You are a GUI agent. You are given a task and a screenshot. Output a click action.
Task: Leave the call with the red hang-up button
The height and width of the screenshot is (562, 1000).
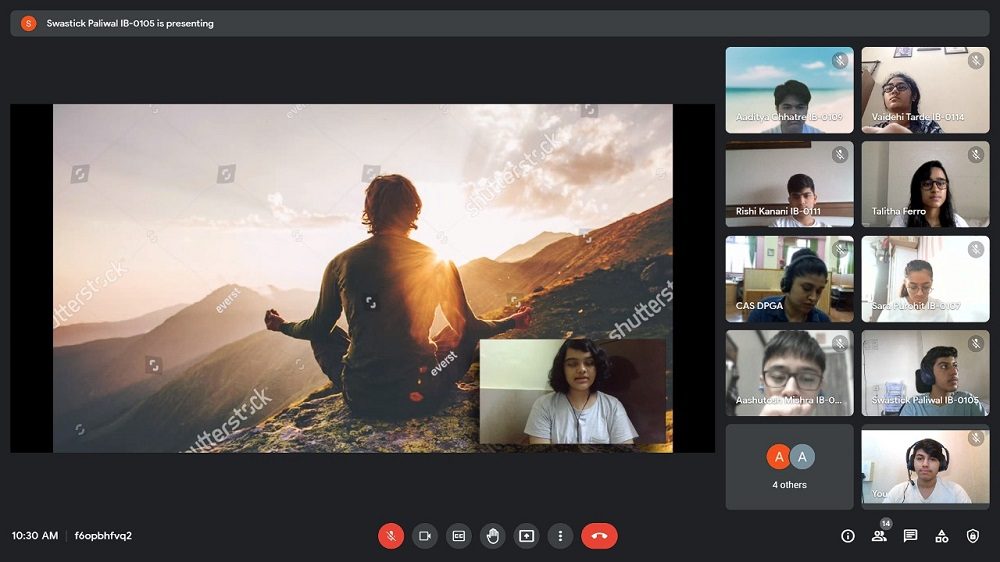[x=599, y=536]
